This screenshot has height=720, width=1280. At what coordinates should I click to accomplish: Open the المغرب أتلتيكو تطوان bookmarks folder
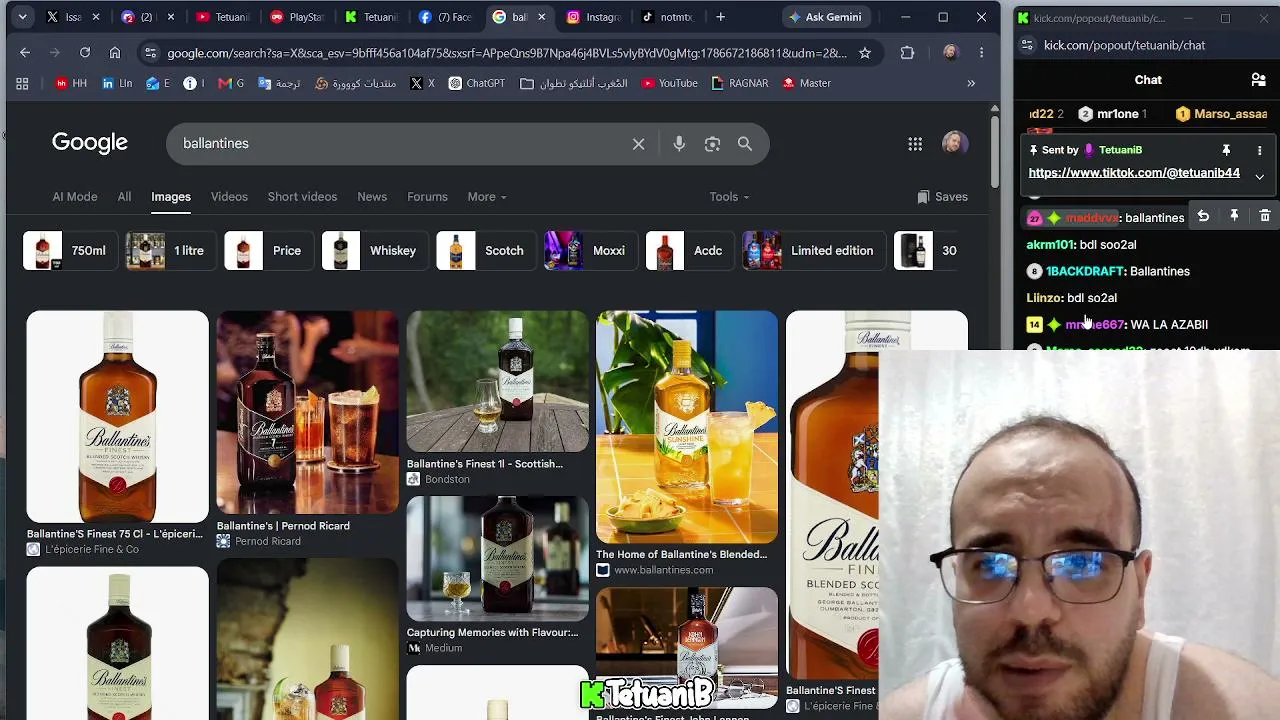574,83
